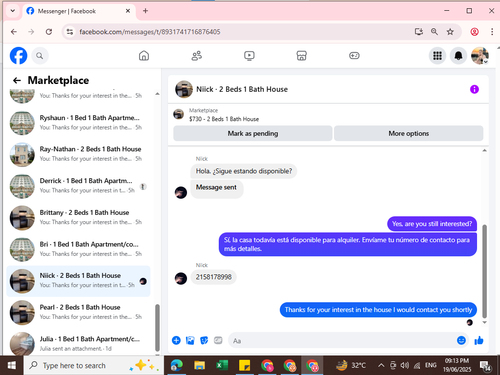500x375 pixels.
Task: Click the phone number message 2158178998
Action: tap(213, 277)
